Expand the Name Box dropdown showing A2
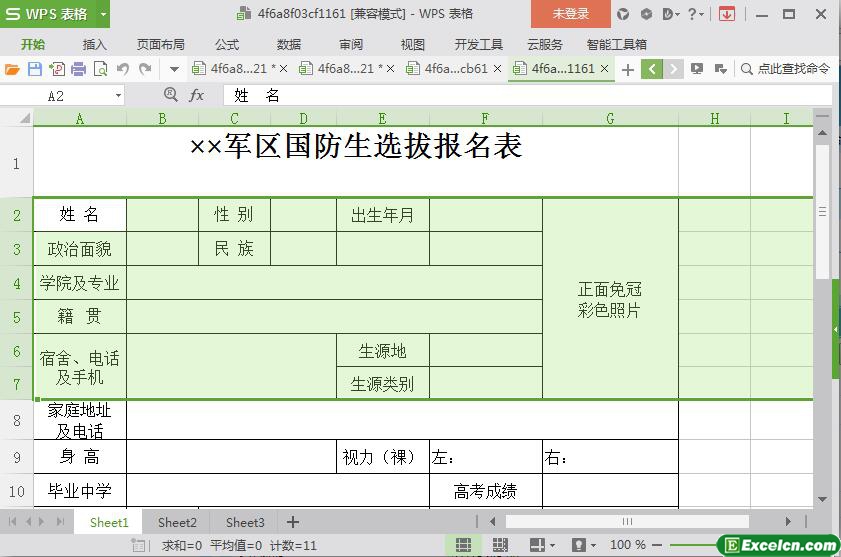The height and width of the screenshot is (557, 841). tap(118, 95)
